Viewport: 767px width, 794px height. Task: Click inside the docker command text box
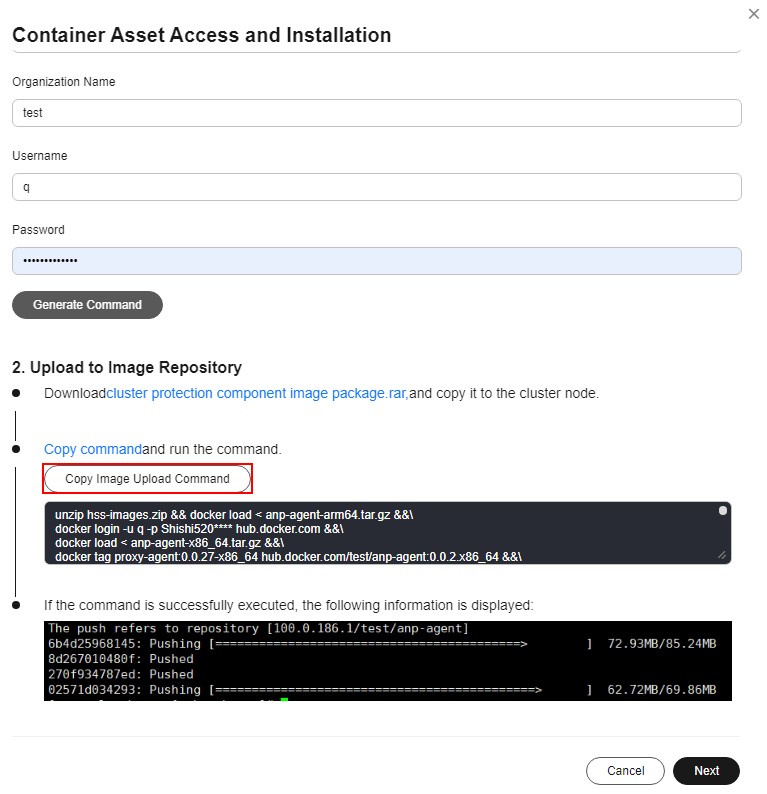point(387,533)
